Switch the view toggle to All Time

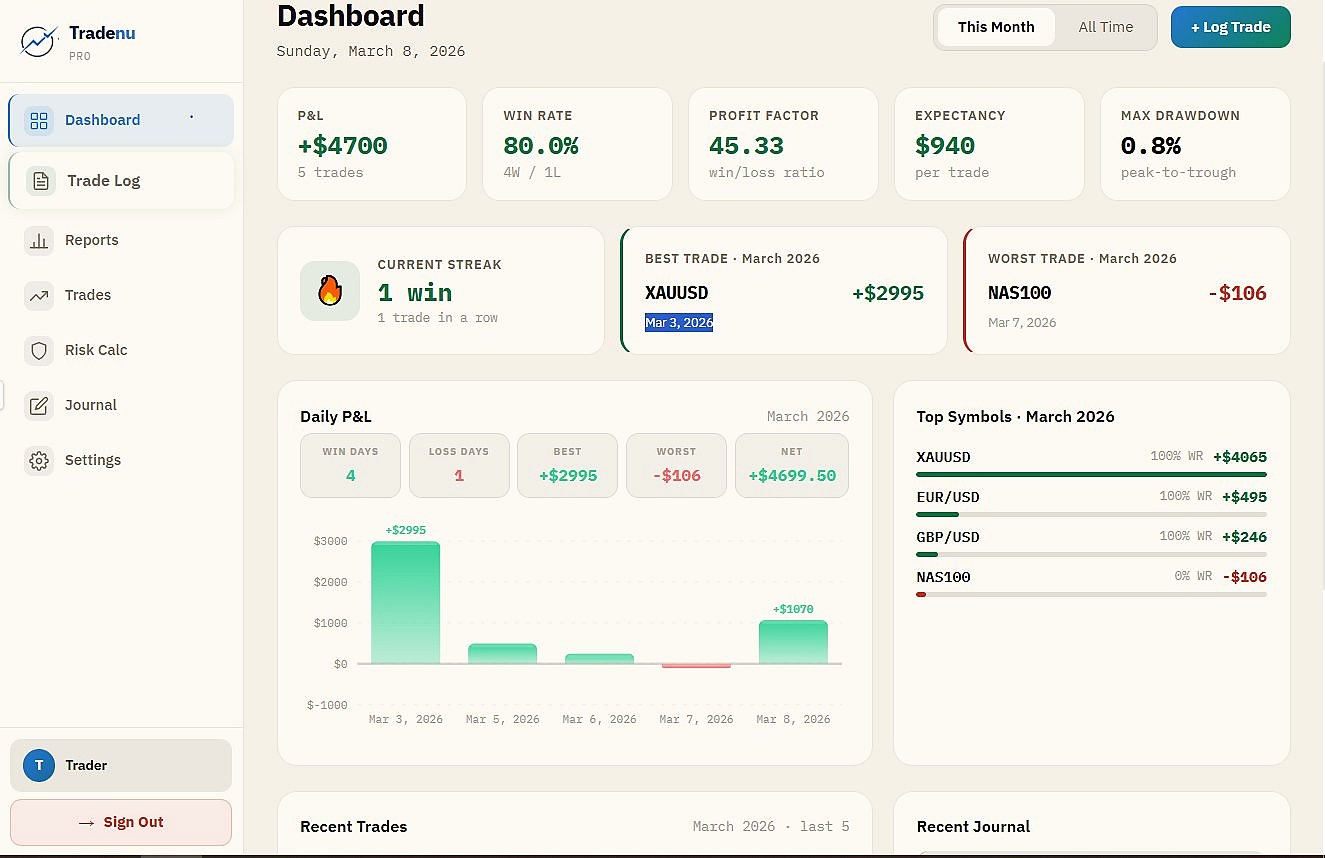1104,27
